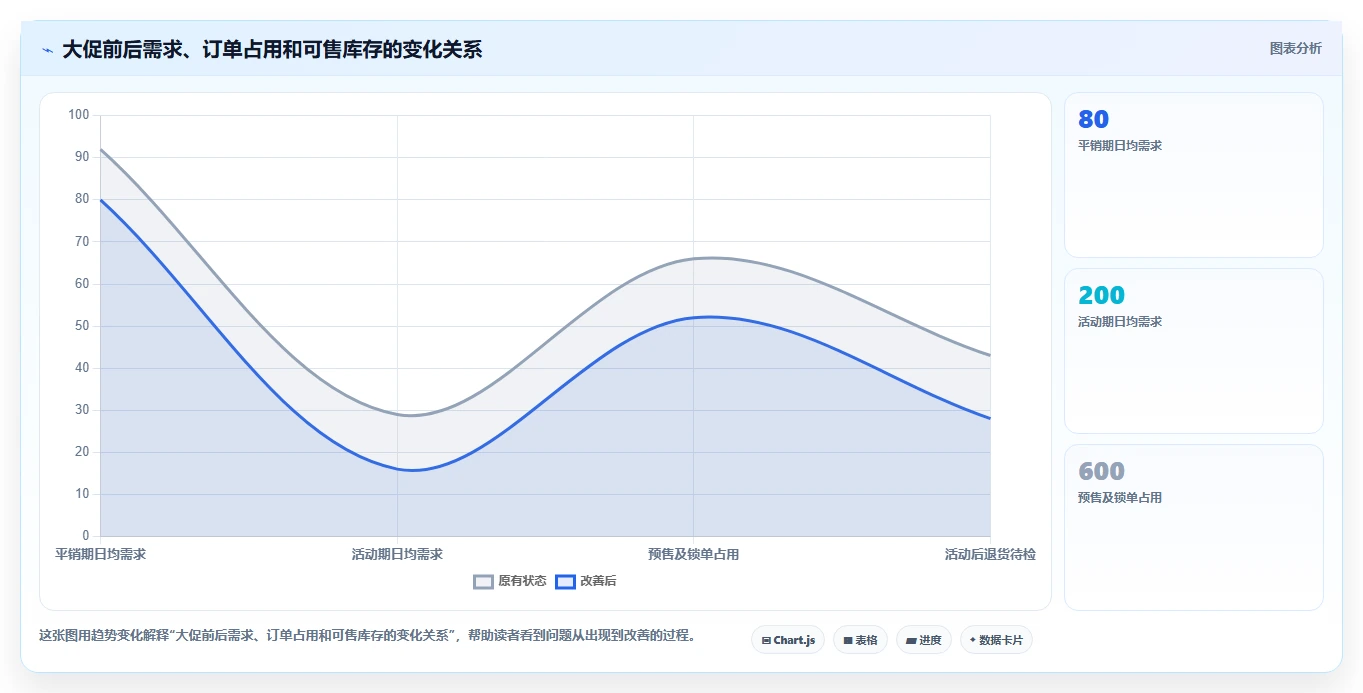Click the 表格 tag button
The height and width of the screenshot is (693, 1363).
[860, 640]
